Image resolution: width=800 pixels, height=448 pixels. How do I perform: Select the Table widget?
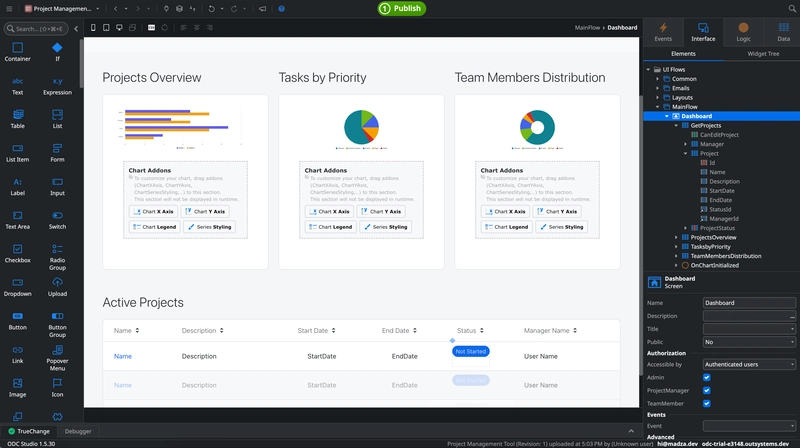17,119
